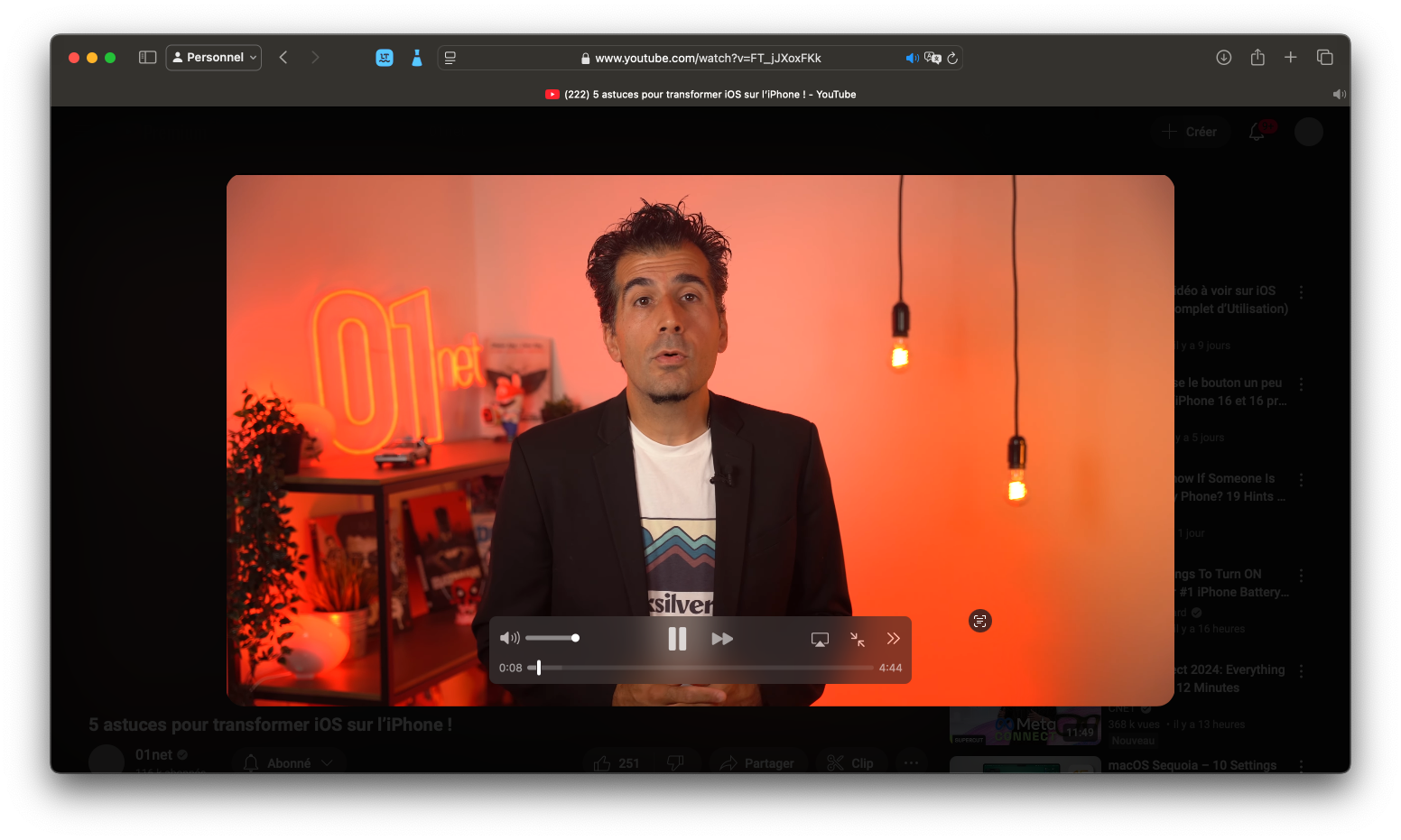Skip forward in the video

click(722, 639)
